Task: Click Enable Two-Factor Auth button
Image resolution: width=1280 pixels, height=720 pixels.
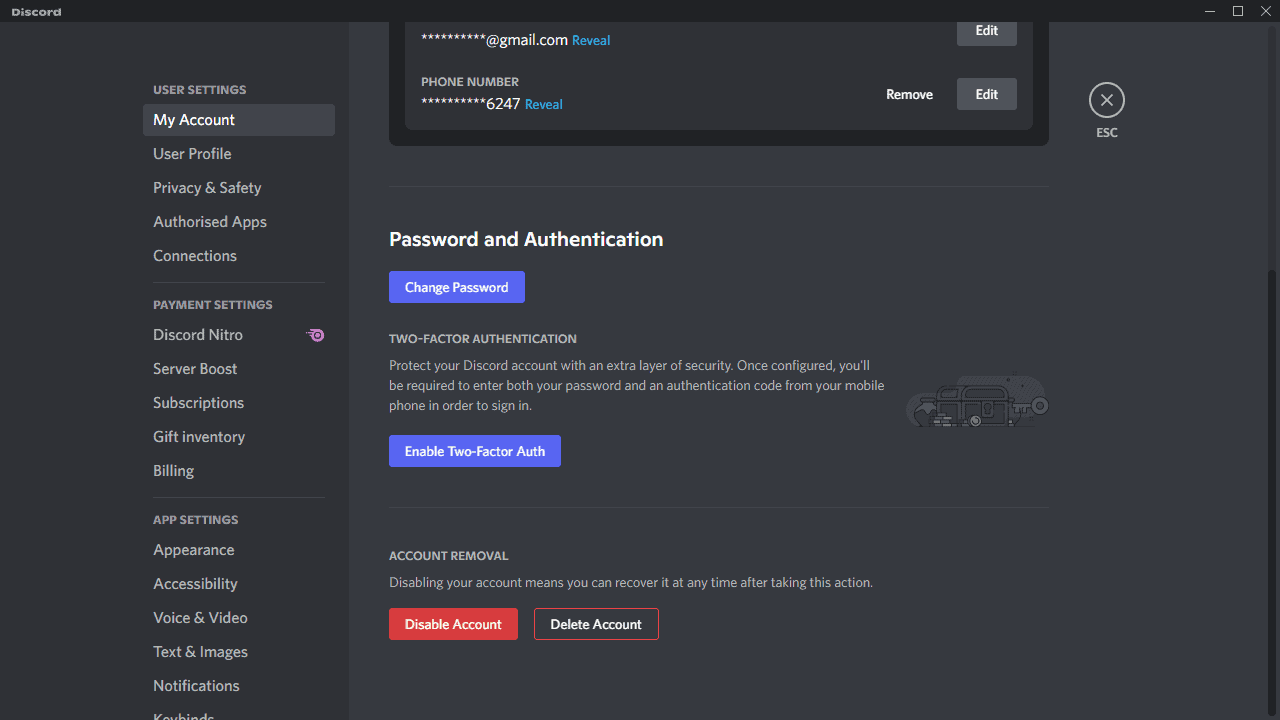Action: click(474, 451)
